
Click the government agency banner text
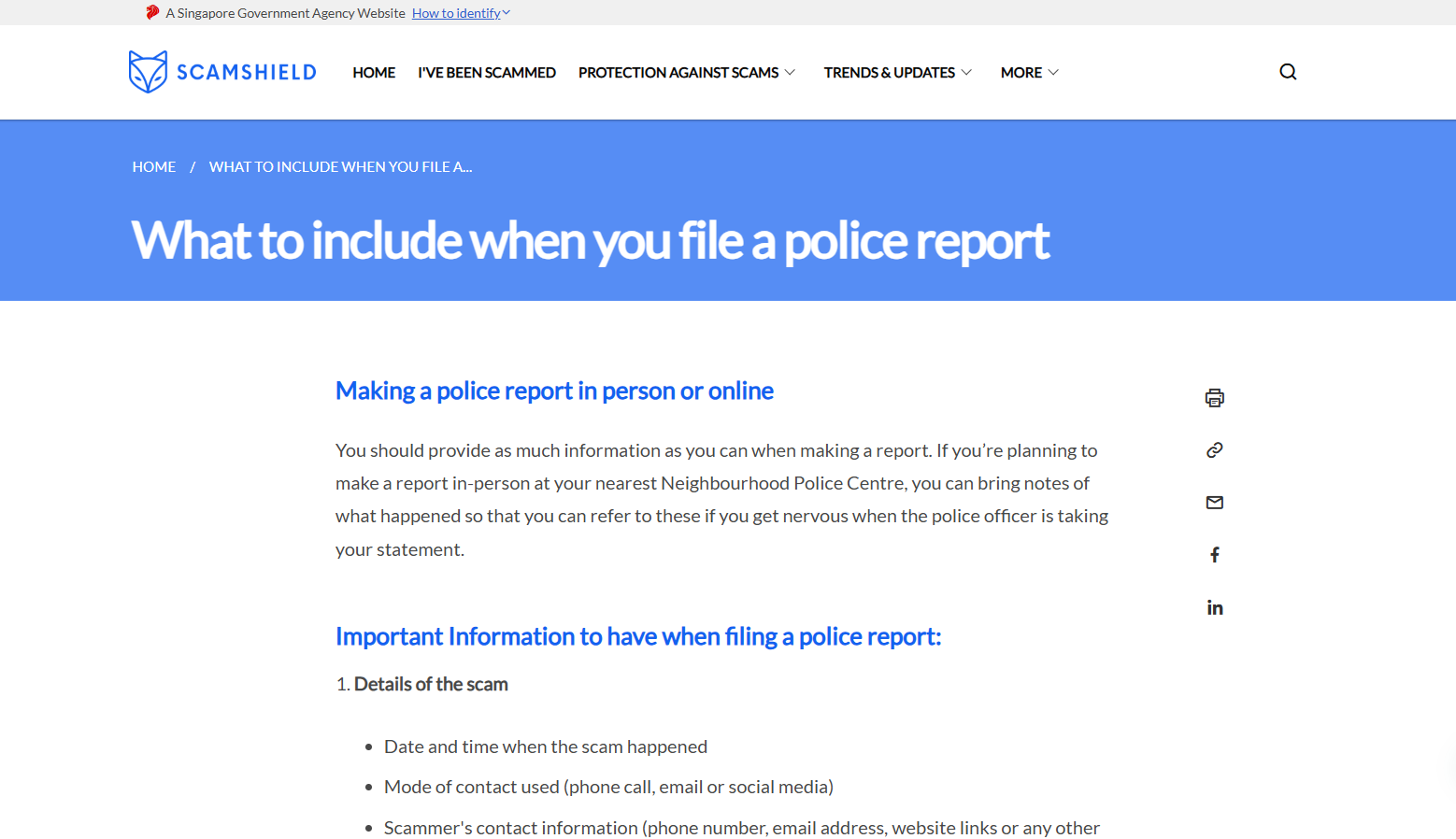(285, 12)
